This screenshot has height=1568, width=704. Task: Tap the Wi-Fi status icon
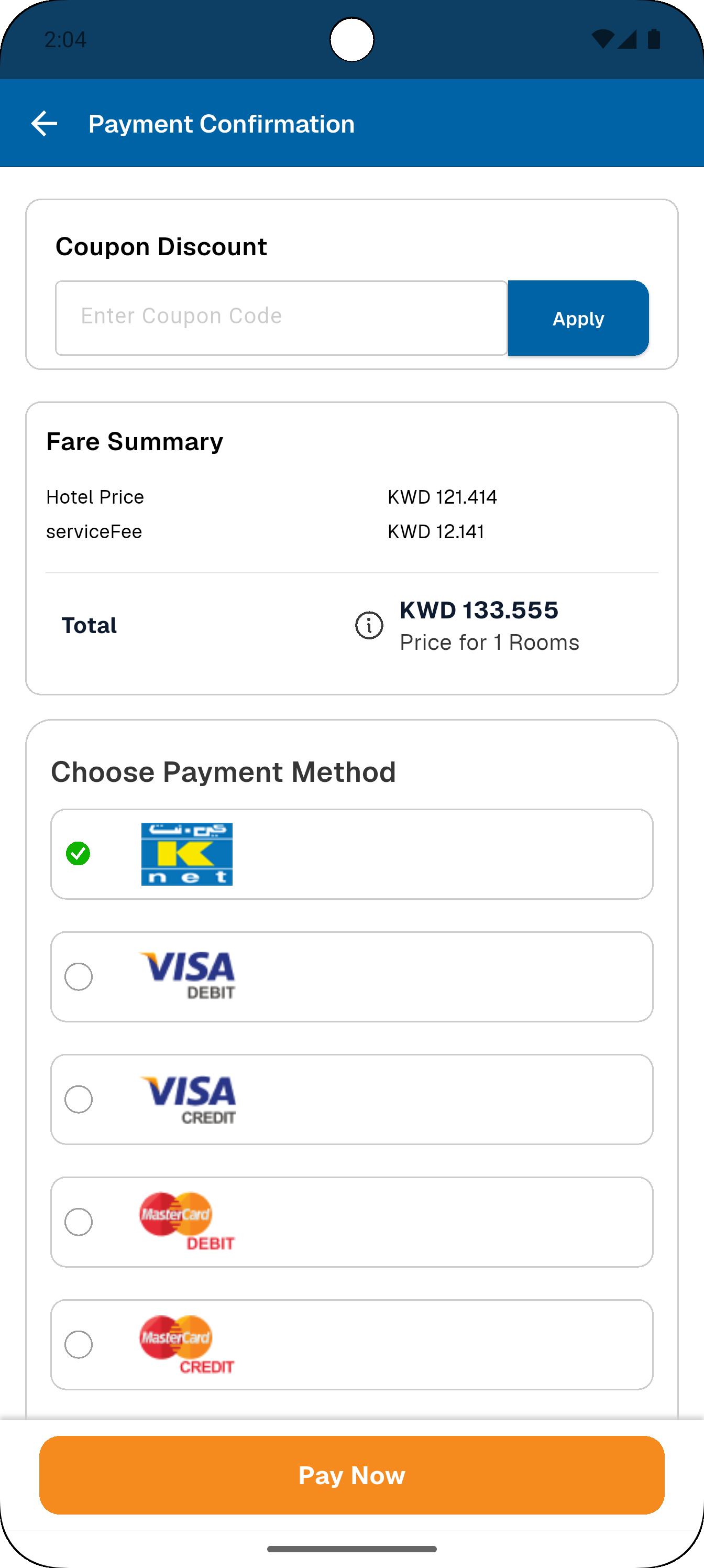pyautogui.click(x=602, y=39)
